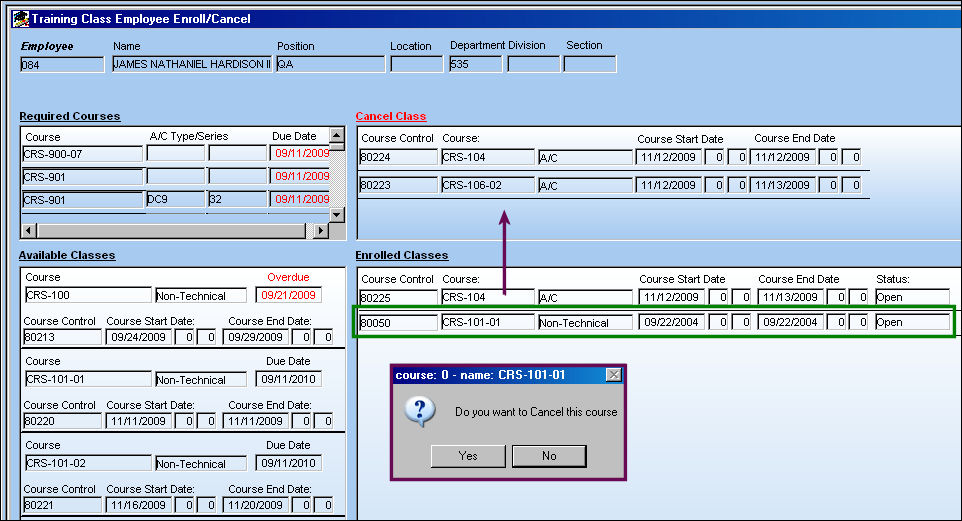
Task: Click right arrow of horizontal scrollbar
Action: (x=321, y=231)
